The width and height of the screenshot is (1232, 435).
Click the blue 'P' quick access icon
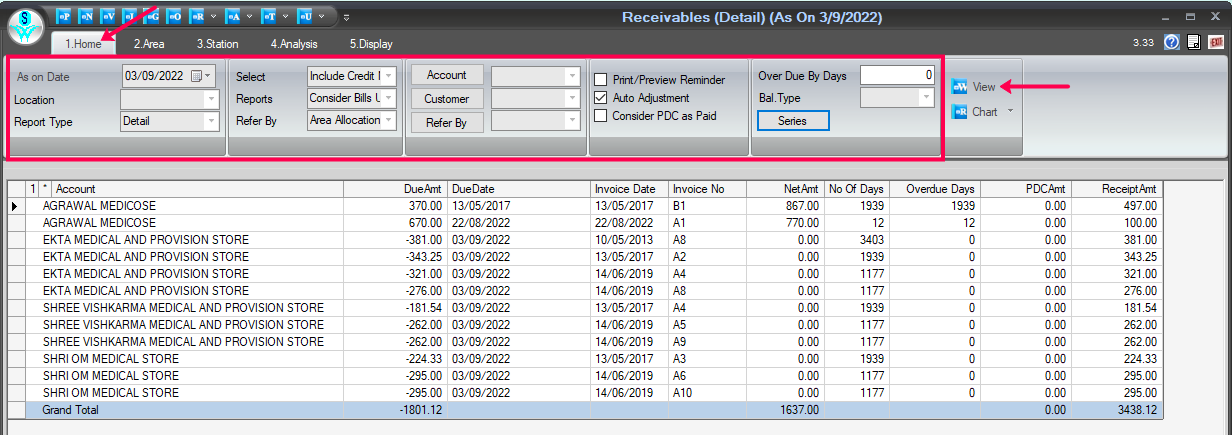[63, 17]
